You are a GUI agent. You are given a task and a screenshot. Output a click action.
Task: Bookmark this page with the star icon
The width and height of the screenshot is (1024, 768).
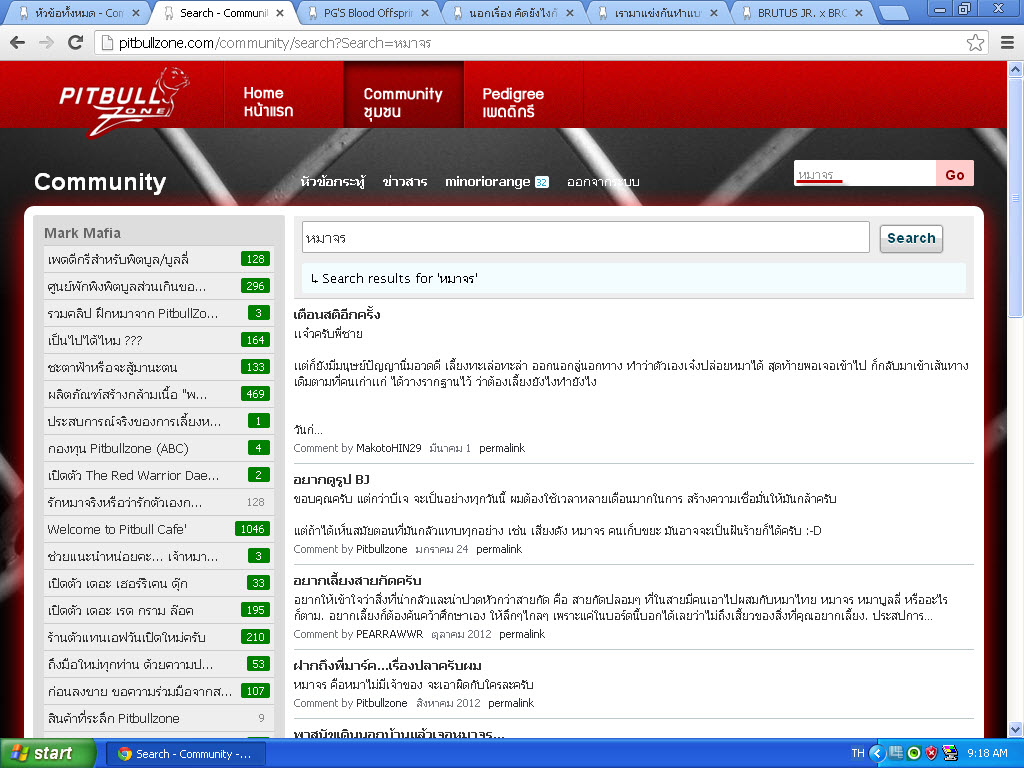975,43
